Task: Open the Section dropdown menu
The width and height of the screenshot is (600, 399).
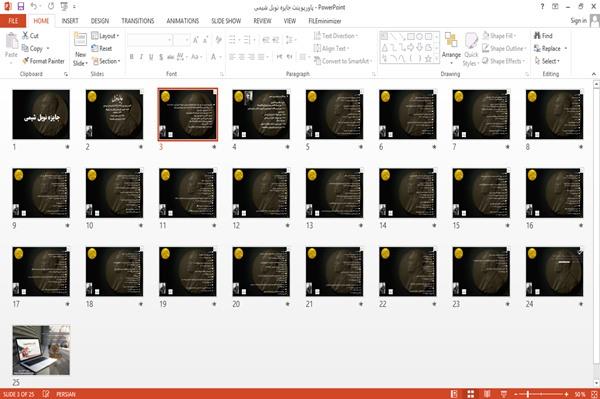Action: click(x=106, y=61)
